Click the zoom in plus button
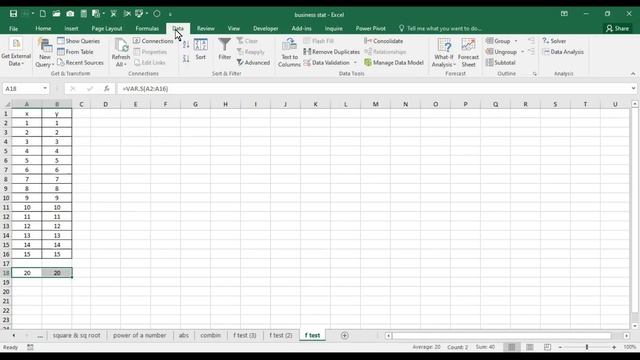 click(614, 347)
